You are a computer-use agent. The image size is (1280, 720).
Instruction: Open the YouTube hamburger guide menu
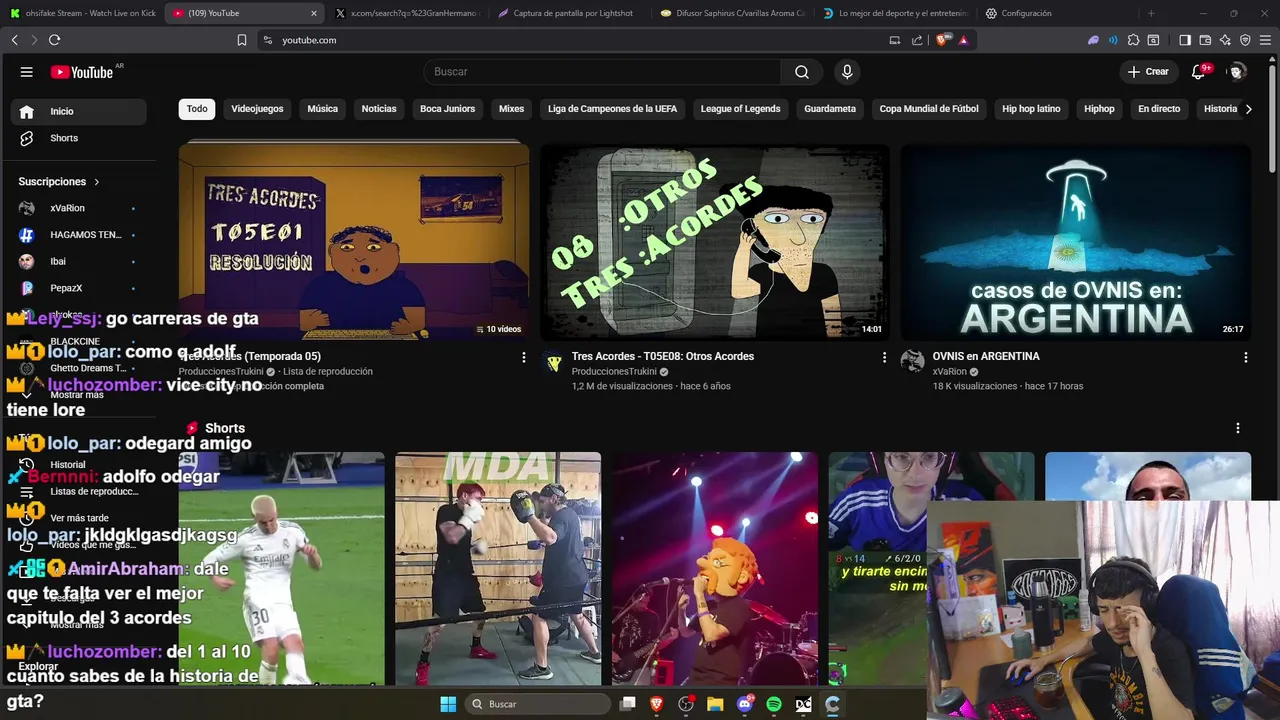(x=27, y=72)
